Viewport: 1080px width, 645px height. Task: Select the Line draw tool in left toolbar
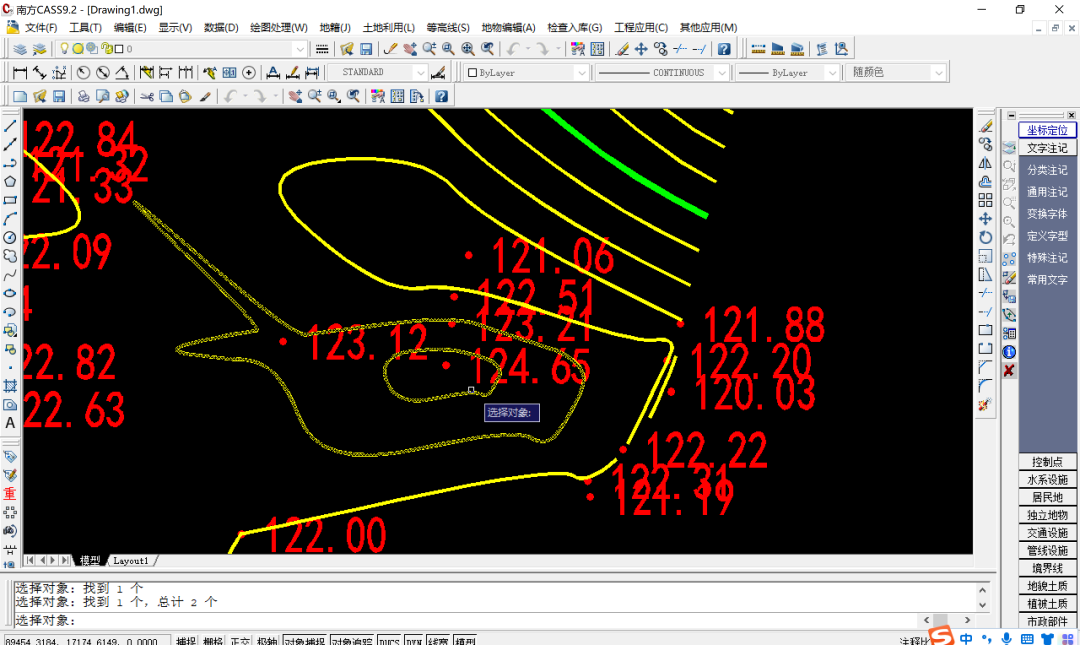click(10, 126)
